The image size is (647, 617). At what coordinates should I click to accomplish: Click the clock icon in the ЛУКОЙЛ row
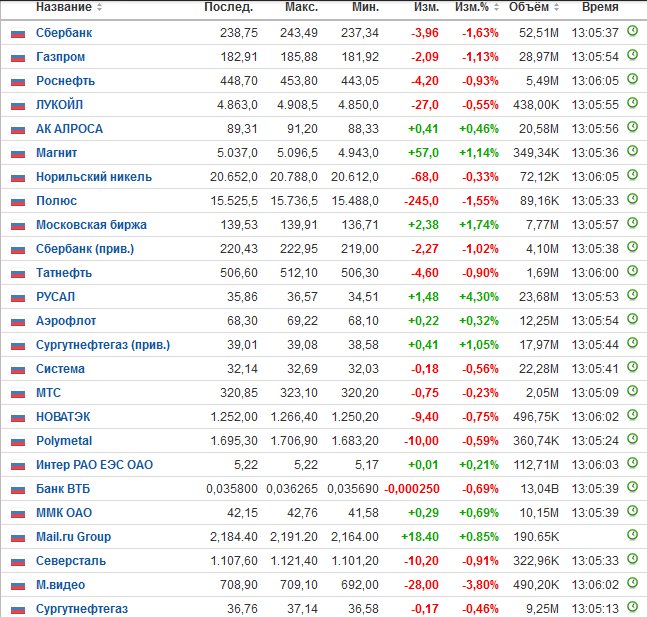(x=632, y=102)
